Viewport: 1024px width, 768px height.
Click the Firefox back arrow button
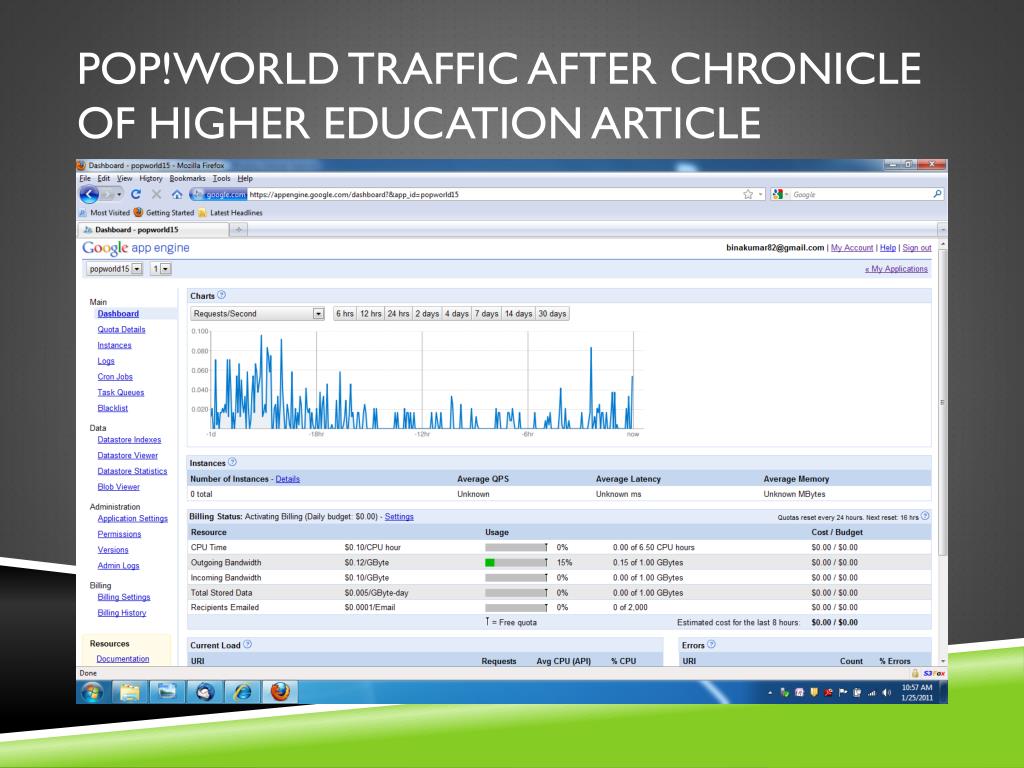pyautogui.click(x=89, y=194)
